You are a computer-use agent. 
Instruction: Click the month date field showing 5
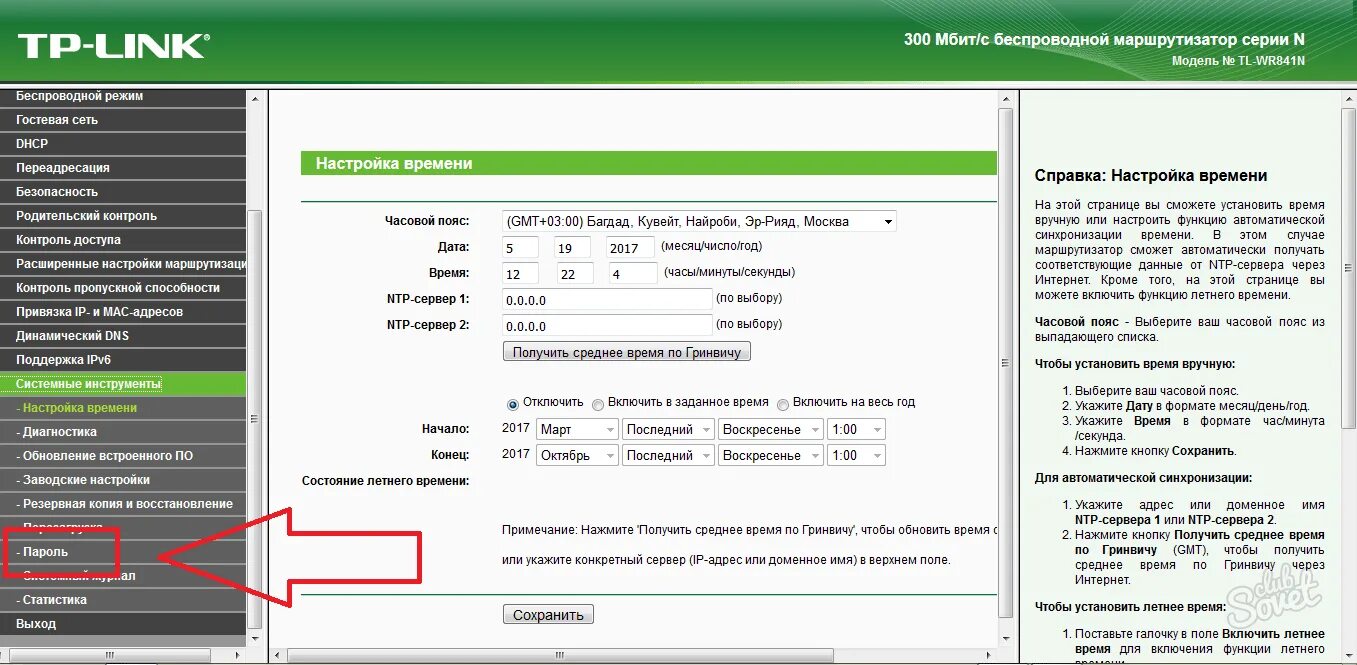click(520, 247)
